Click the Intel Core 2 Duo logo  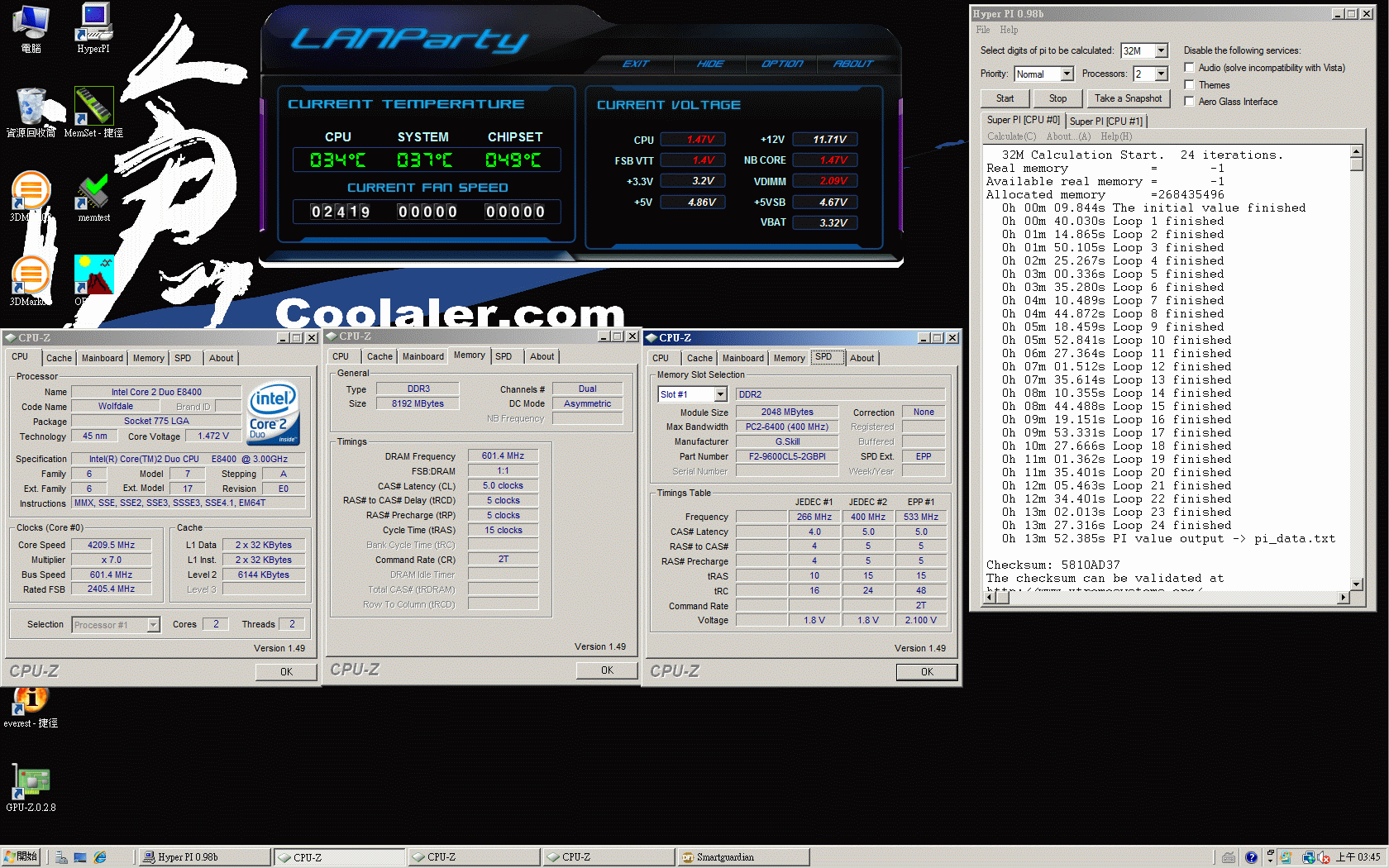click(274, 413)
